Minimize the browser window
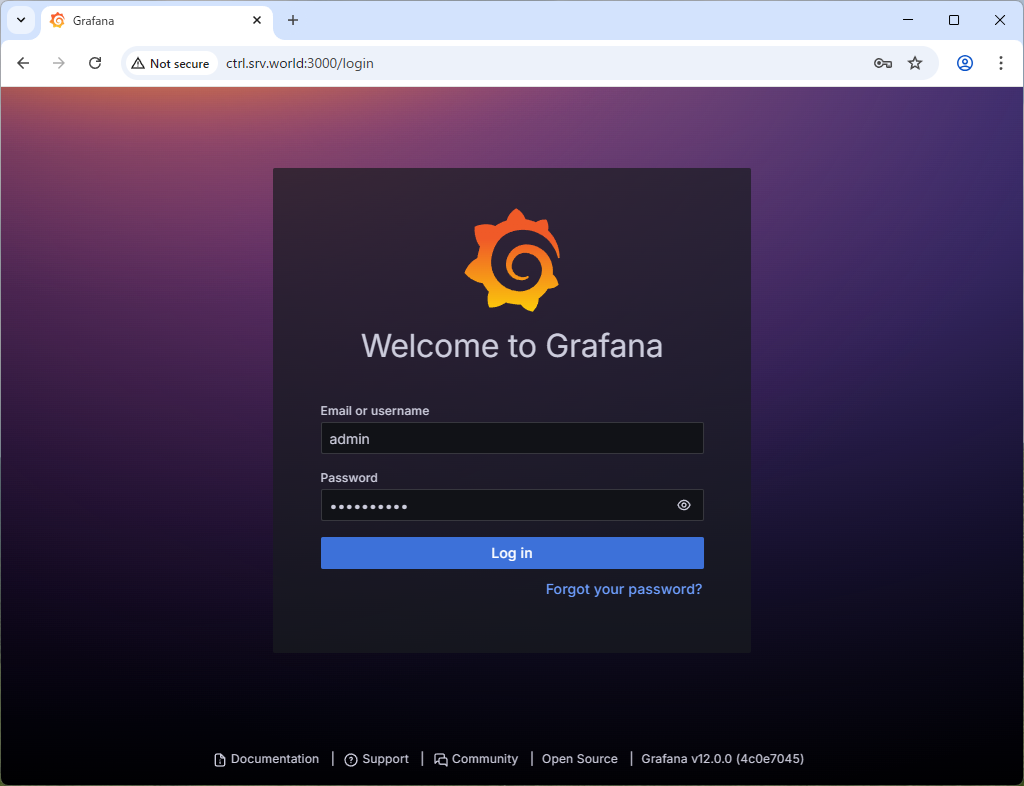 tap(908, 20)
